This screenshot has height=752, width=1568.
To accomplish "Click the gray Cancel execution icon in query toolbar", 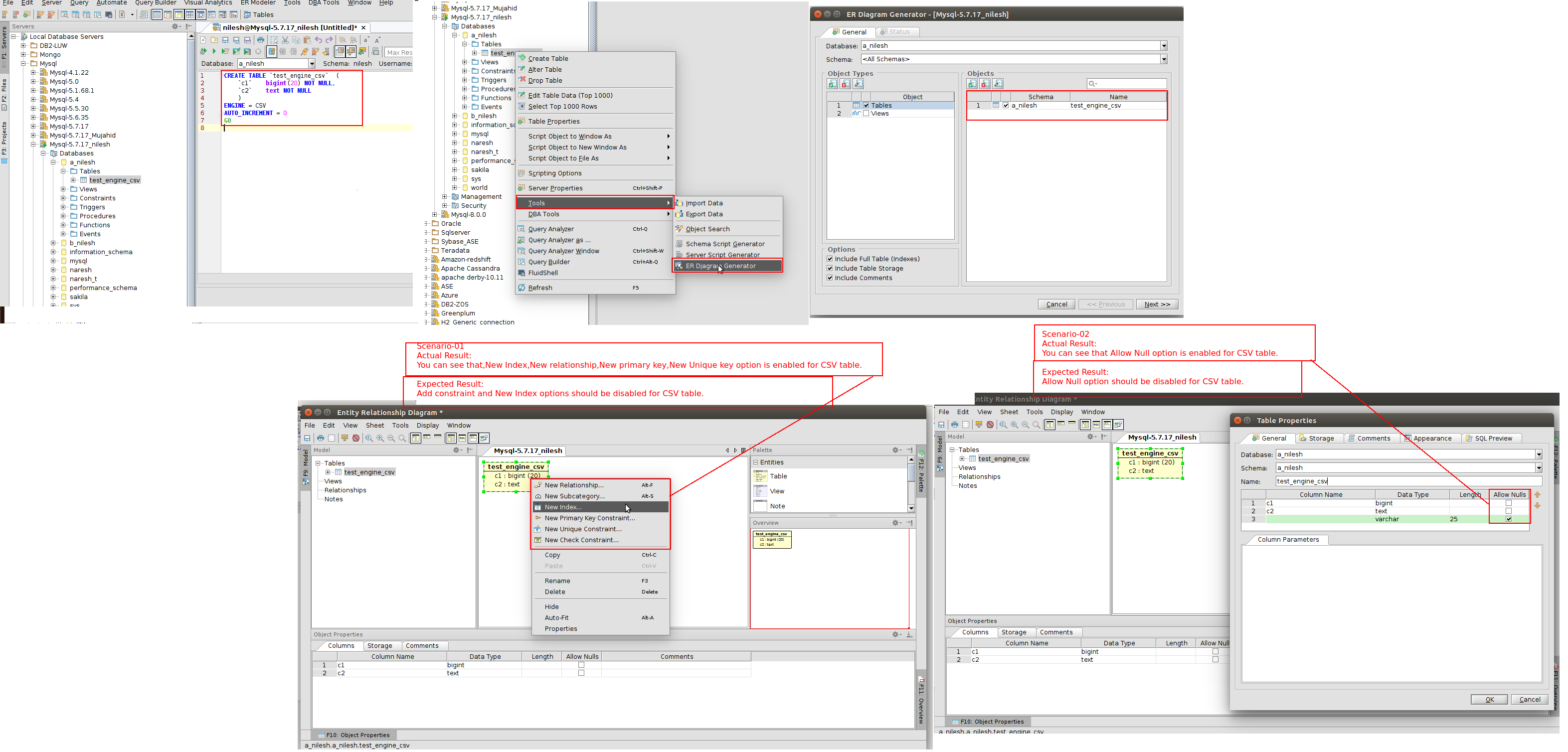I will pyautogui.click(x=258, y=52).
